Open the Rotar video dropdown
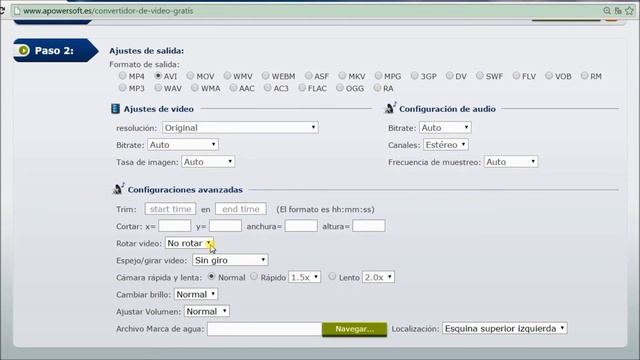 pyautogui.click(x=189, y=243)
